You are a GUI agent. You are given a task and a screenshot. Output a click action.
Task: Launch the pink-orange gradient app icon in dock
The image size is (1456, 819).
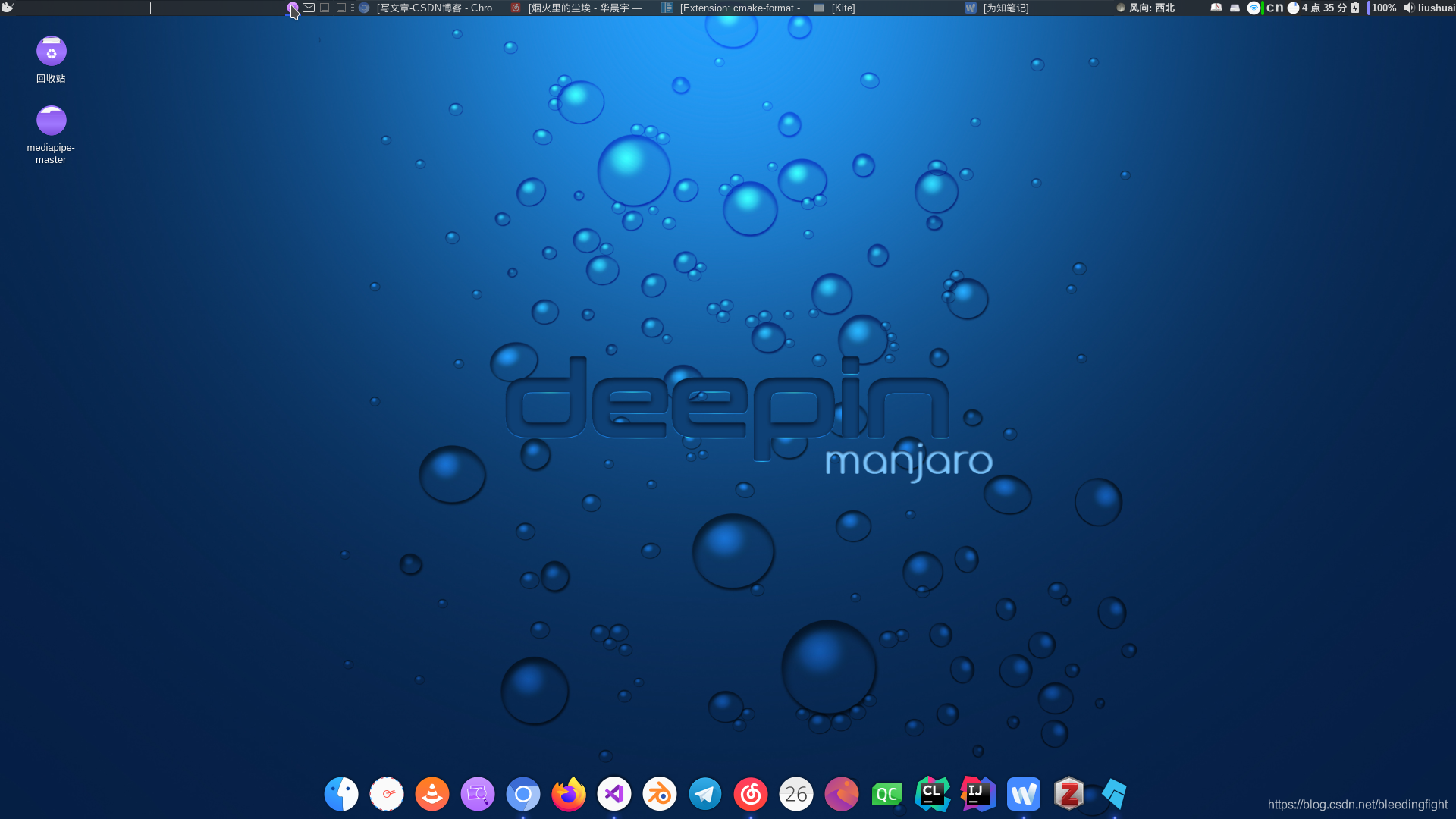[x=842, y=794]
